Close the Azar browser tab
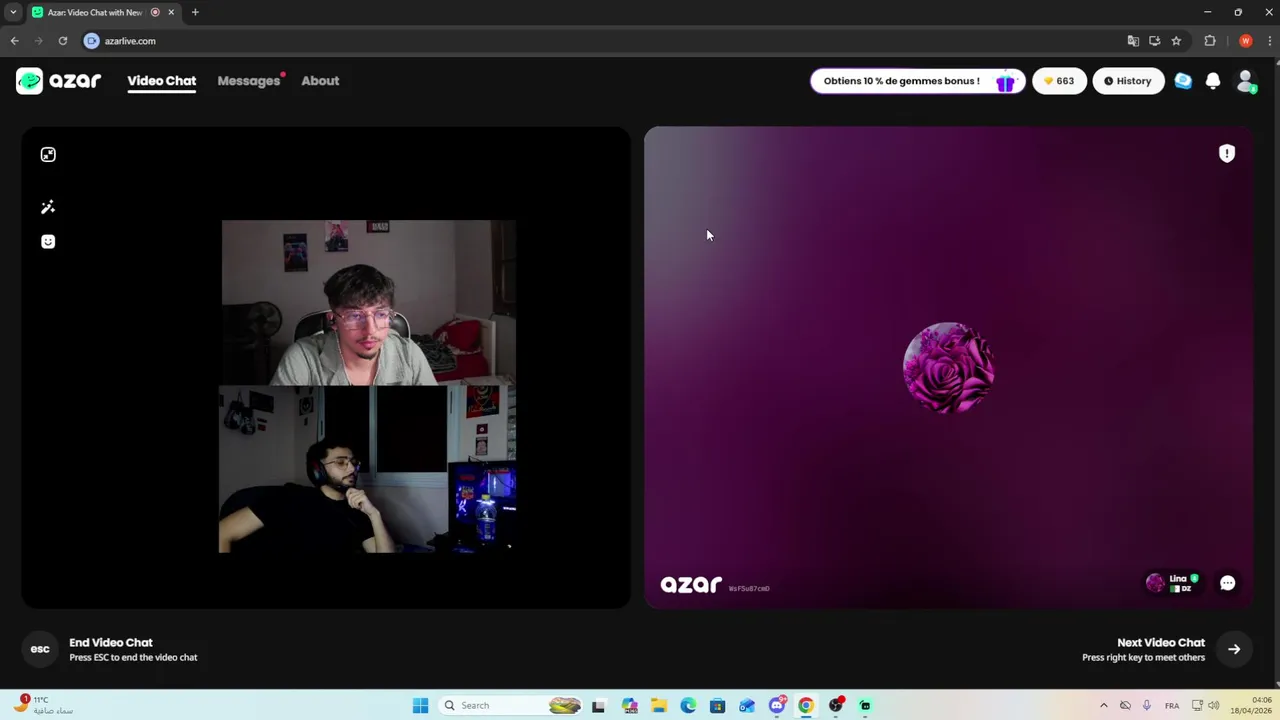 [x=171, y=12]
